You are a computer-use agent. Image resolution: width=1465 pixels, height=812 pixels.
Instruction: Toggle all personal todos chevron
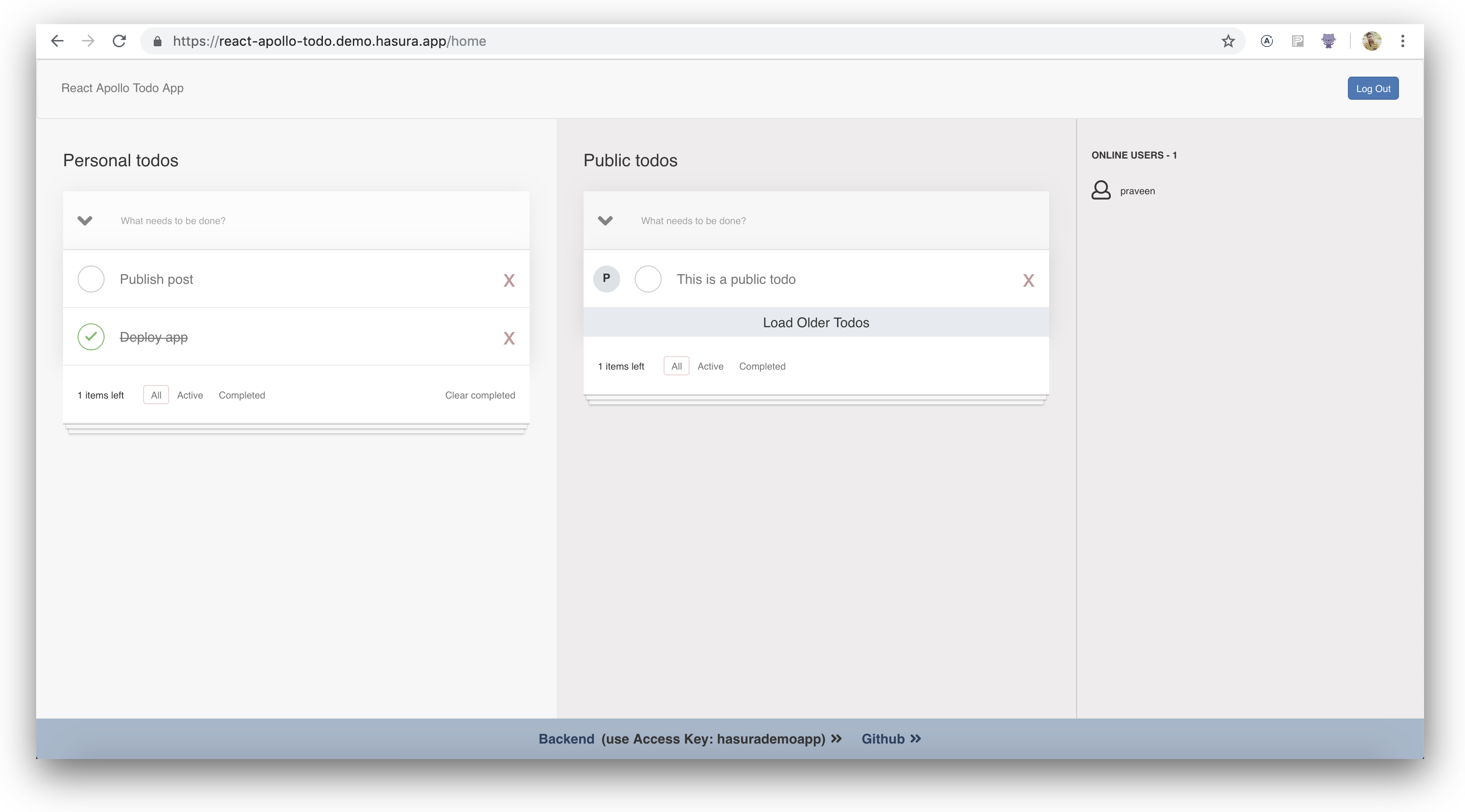pyautogui.click(x=85, y=221)
